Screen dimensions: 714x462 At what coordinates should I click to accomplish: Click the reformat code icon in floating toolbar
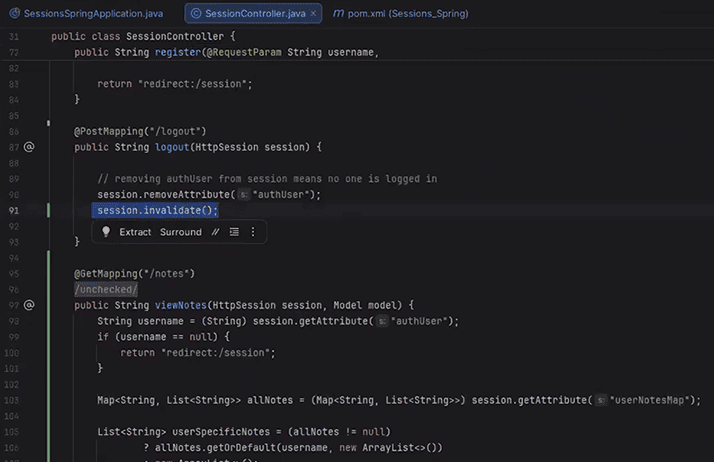pyautogui.click(x=234, y=232)
